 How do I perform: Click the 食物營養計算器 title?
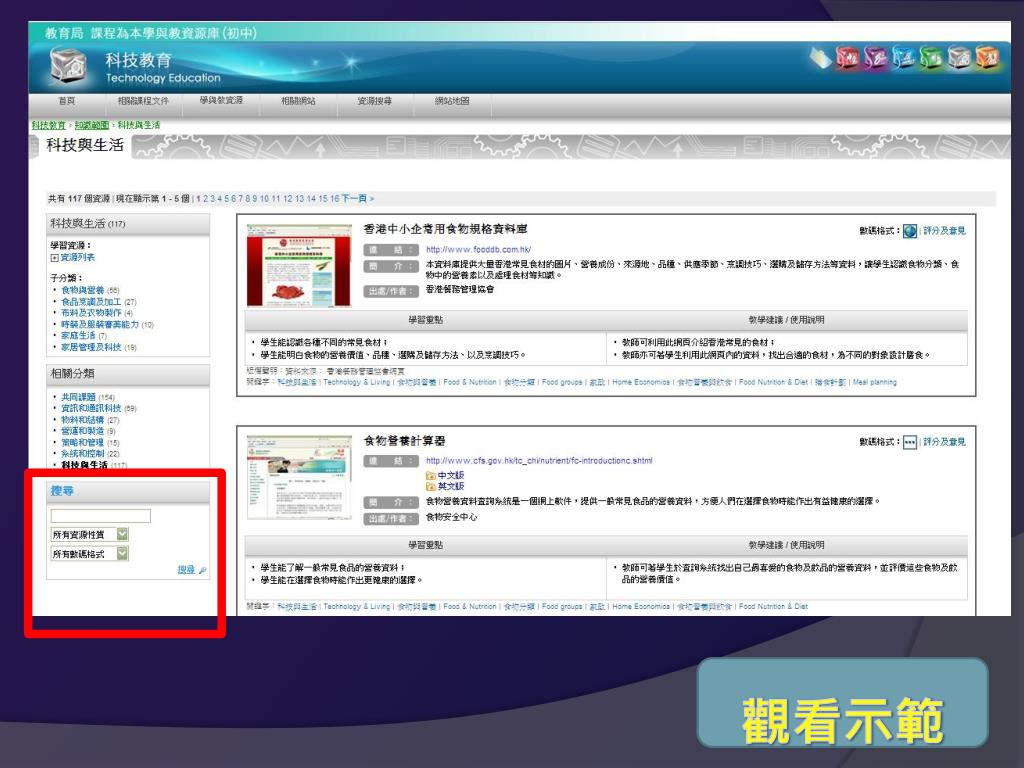point(404,441)
